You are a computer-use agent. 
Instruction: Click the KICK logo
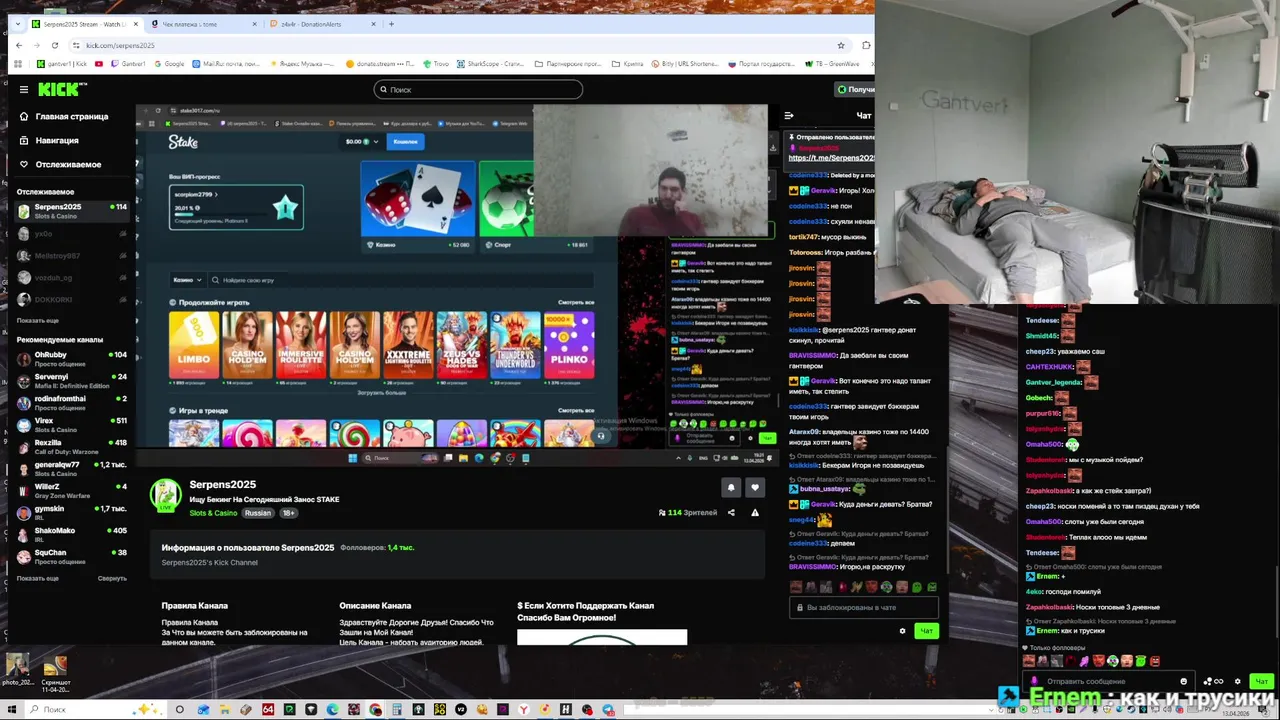click(x=62, y=89)
